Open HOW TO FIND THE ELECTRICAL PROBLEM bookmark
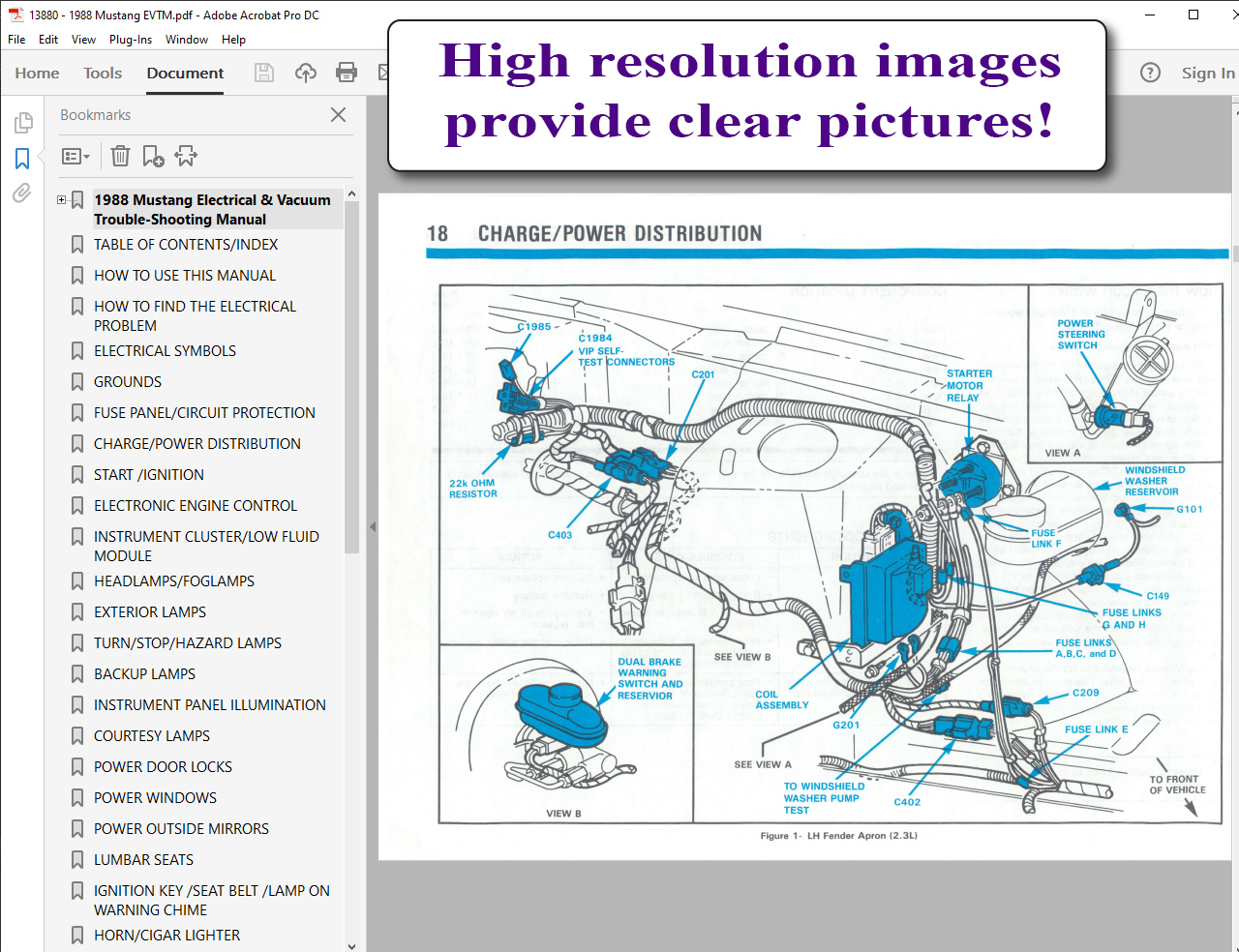1239x952 pixels. point(195,316)
